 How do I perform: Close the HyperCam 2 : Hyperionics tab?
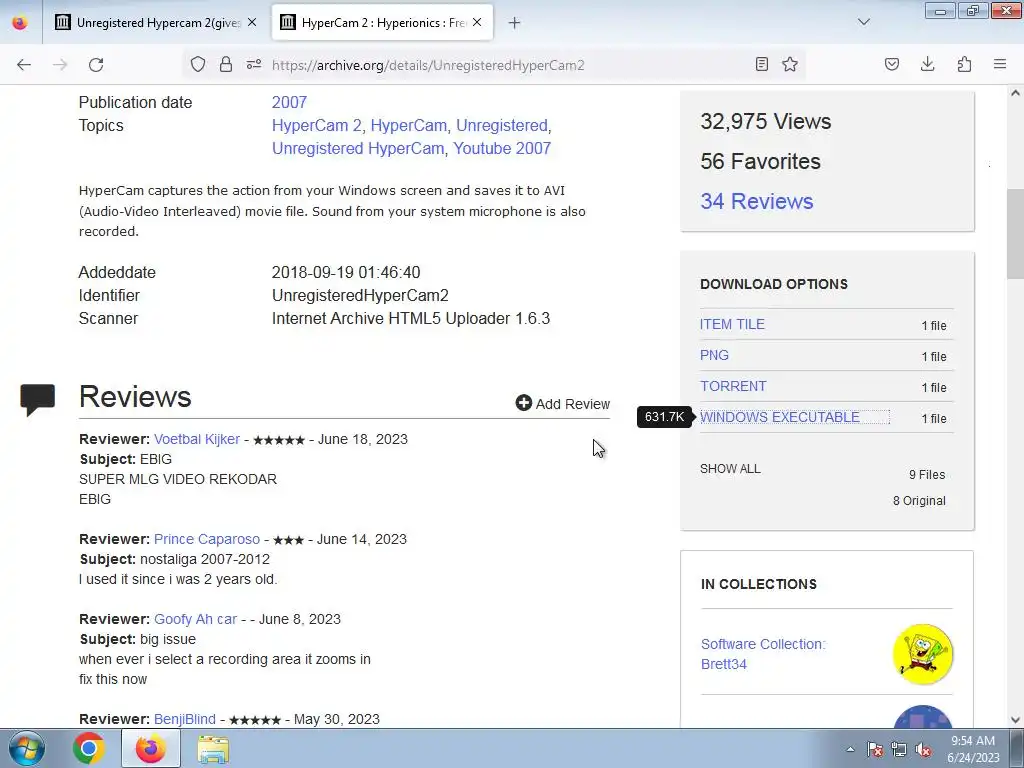477,22
